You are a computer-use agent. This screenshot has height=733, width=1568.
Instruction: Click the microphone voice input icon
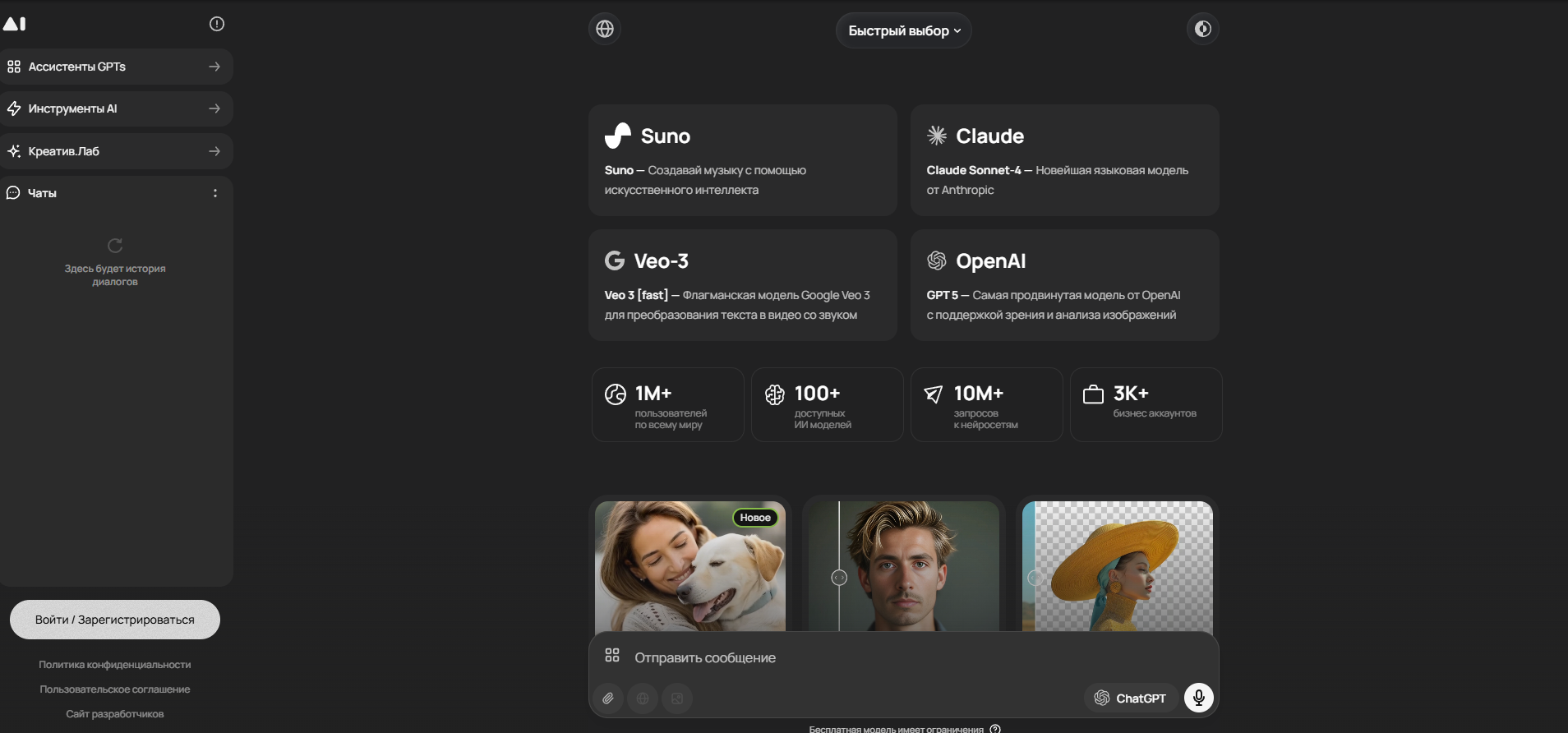point(1199,698)
